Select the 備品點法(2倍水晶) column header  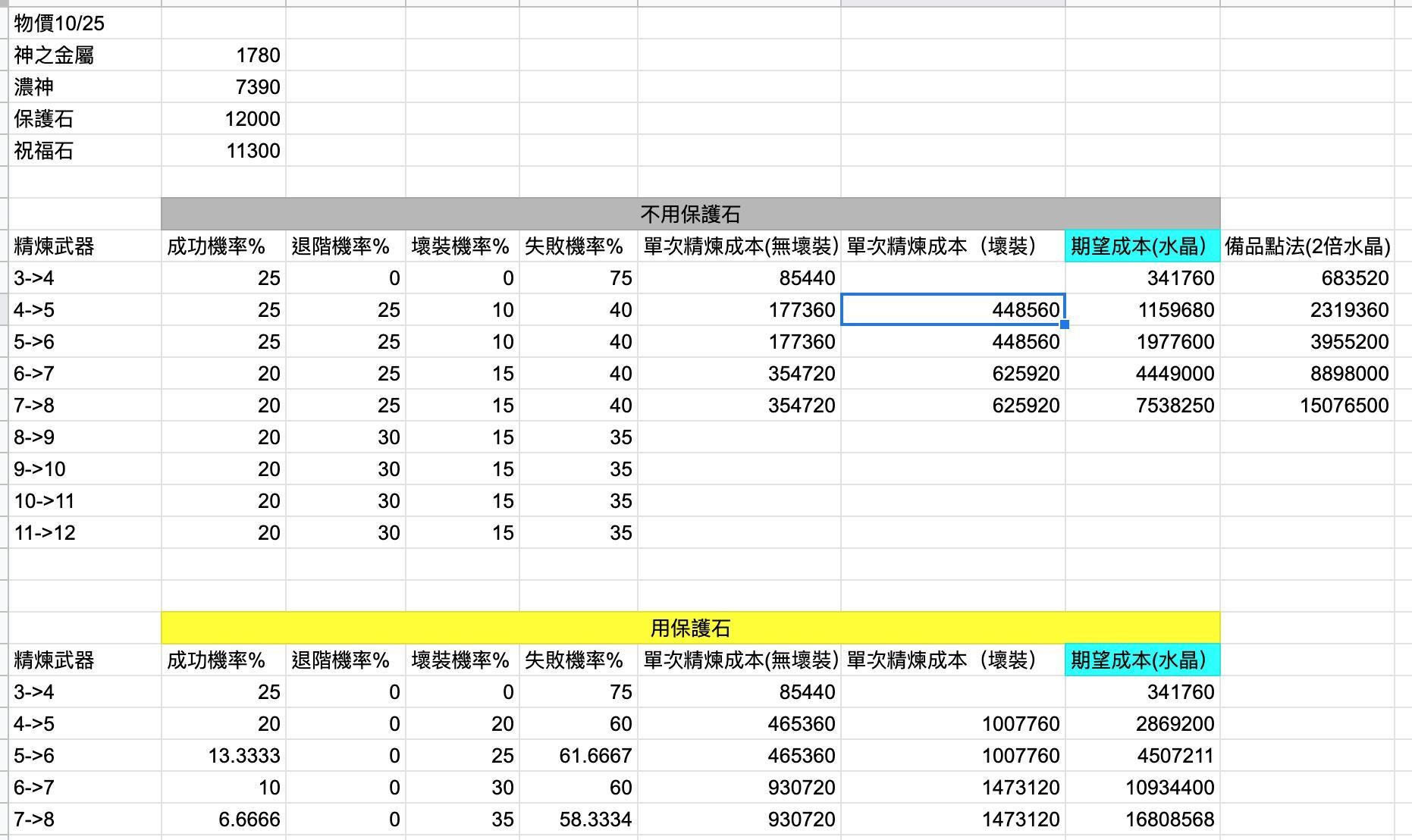[1304, 246]
